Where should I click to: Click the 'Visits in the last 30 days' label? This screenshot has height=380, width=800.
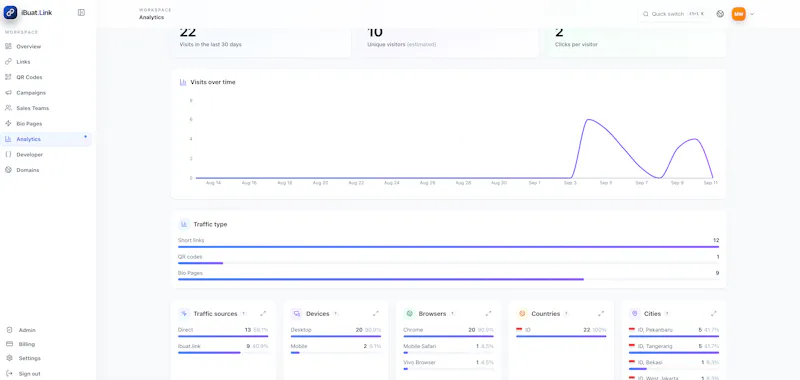(211, 44)
